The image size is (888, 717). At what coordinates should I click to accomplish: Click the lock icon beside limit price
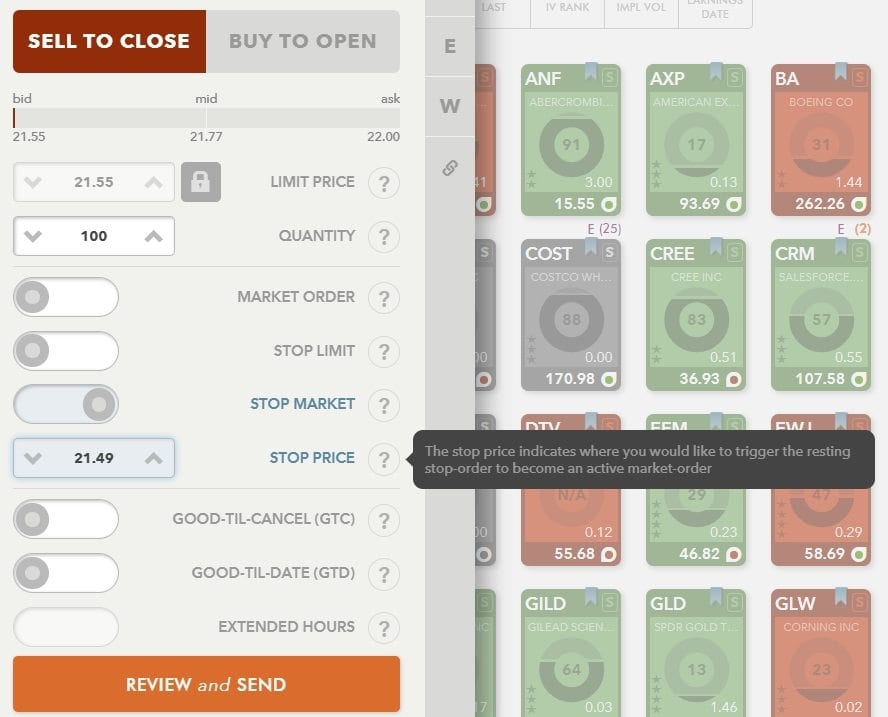click(200, 182)
